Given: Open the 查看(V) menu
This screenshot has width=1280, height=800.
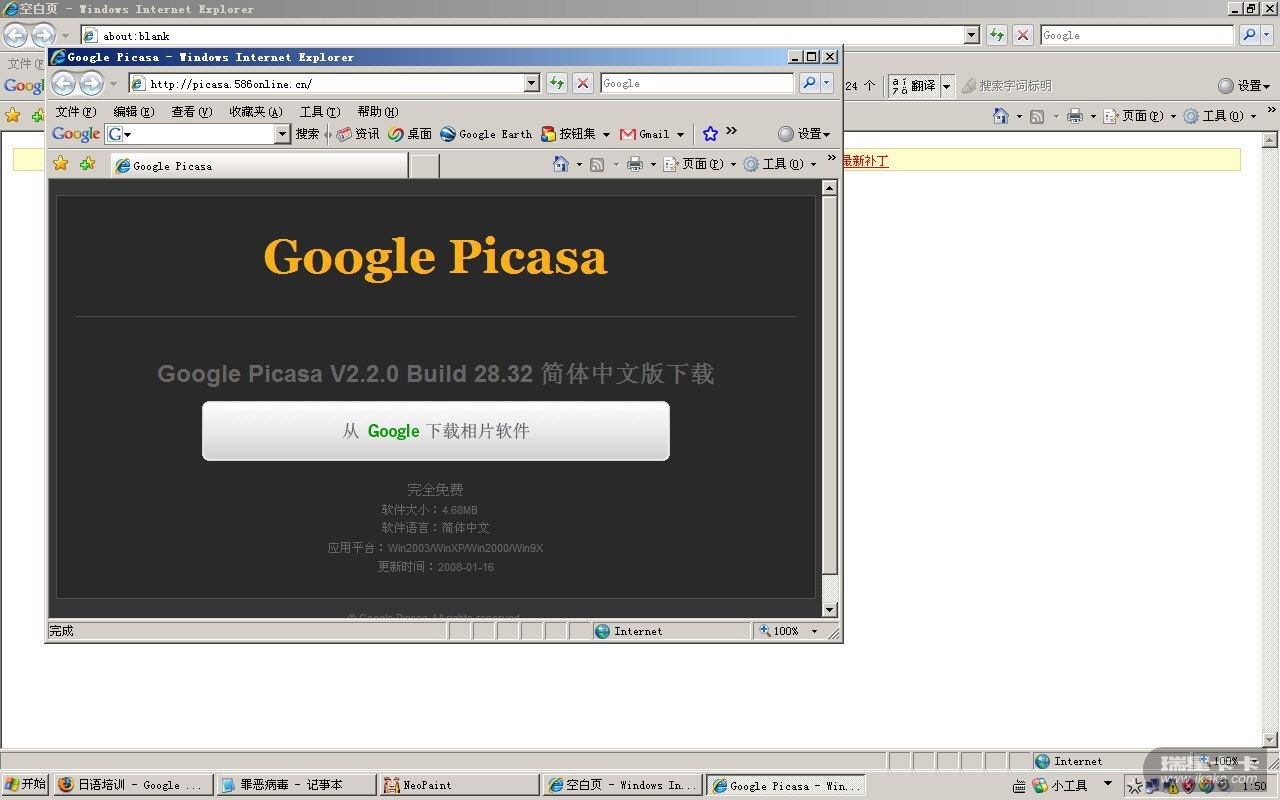Looking at the screenshot, I should [191, 112].
